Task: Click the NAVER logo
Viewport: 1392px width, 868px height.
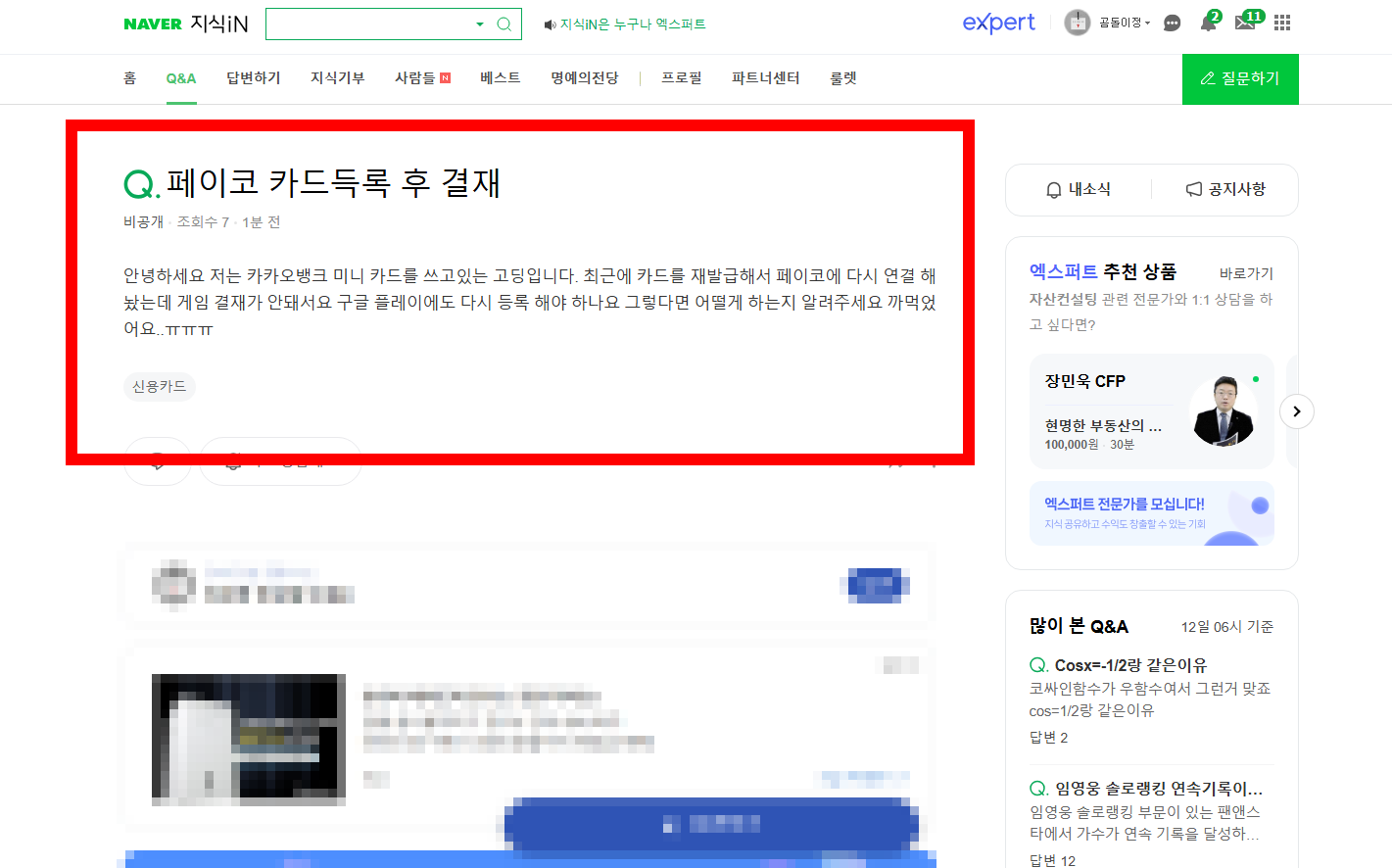Action: 153,24
